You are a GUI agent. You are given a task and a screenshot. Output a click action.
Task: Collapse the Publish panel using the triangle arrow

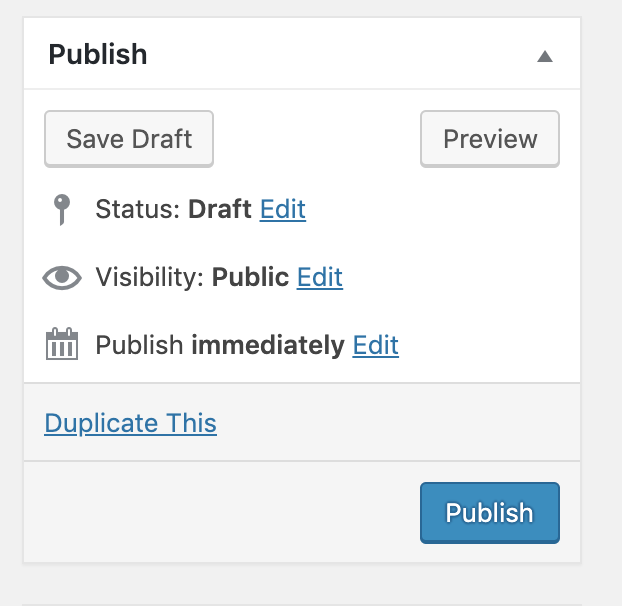pyautogui.click(x=545, y=57)
